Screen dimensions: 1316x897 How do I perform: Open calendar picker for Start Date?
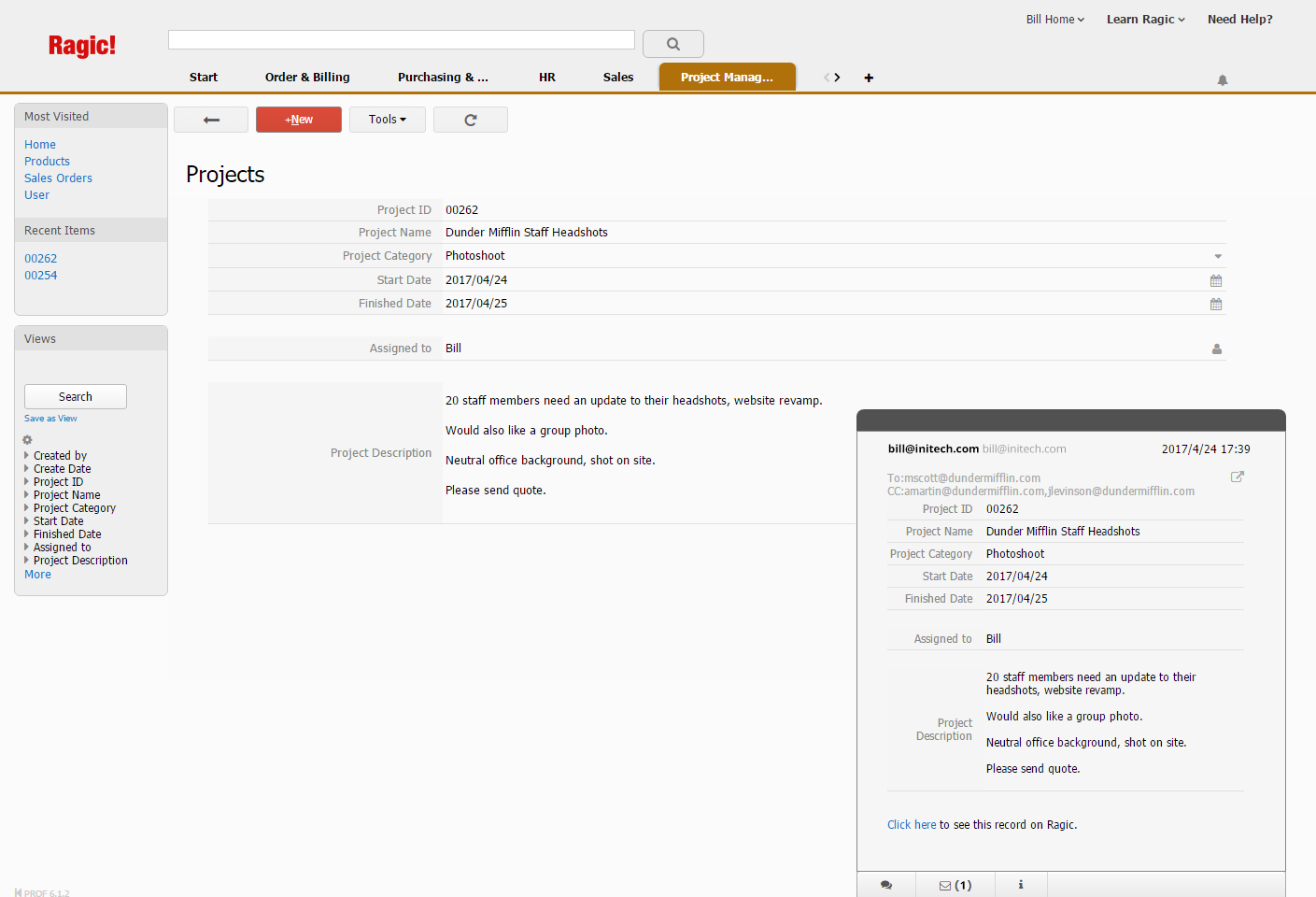pyautogui.click(x=1216, y=280)
